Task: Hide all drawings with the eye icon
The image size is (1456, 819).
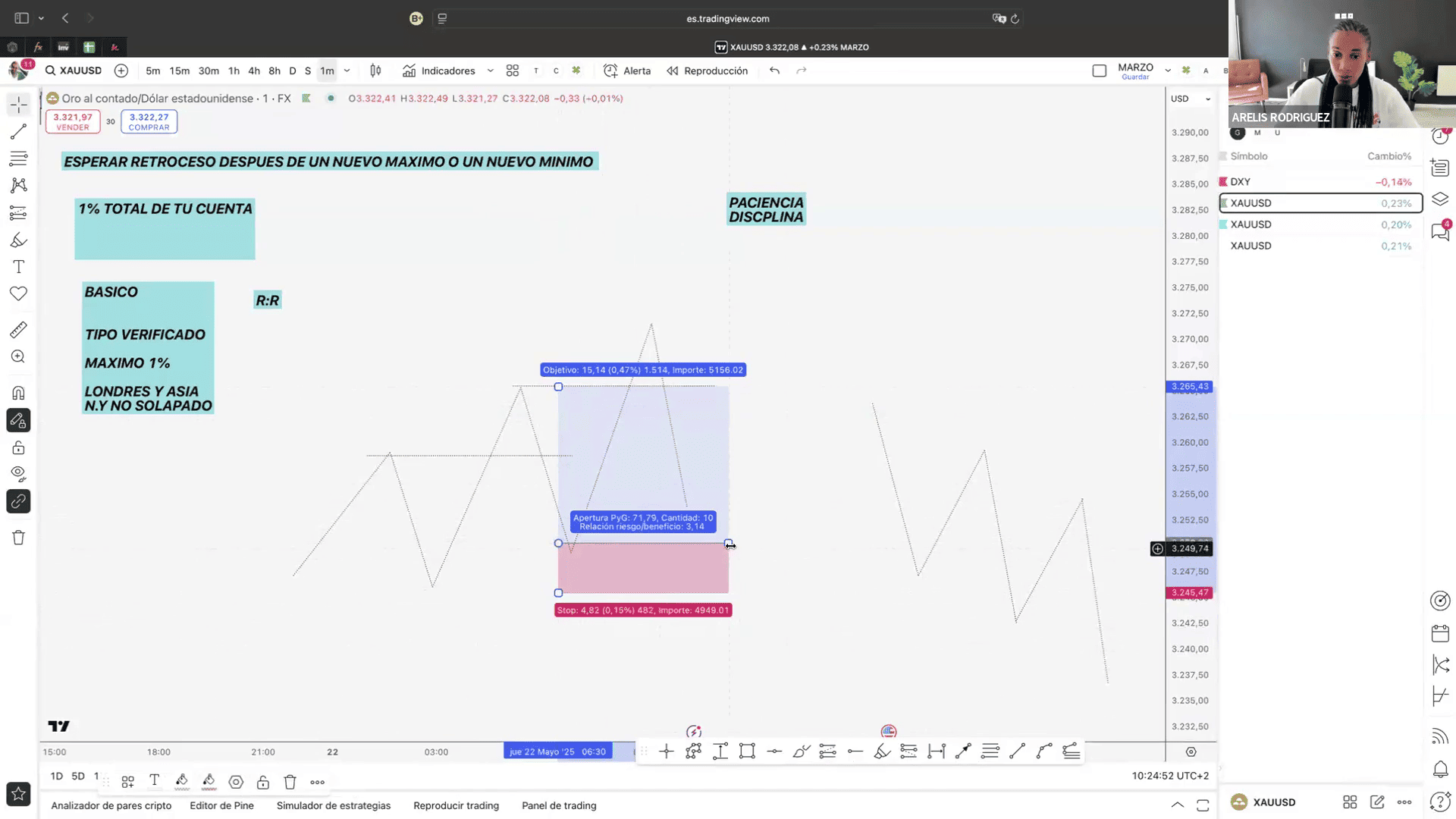Action: pyautogui.click(x=18, y=474)
